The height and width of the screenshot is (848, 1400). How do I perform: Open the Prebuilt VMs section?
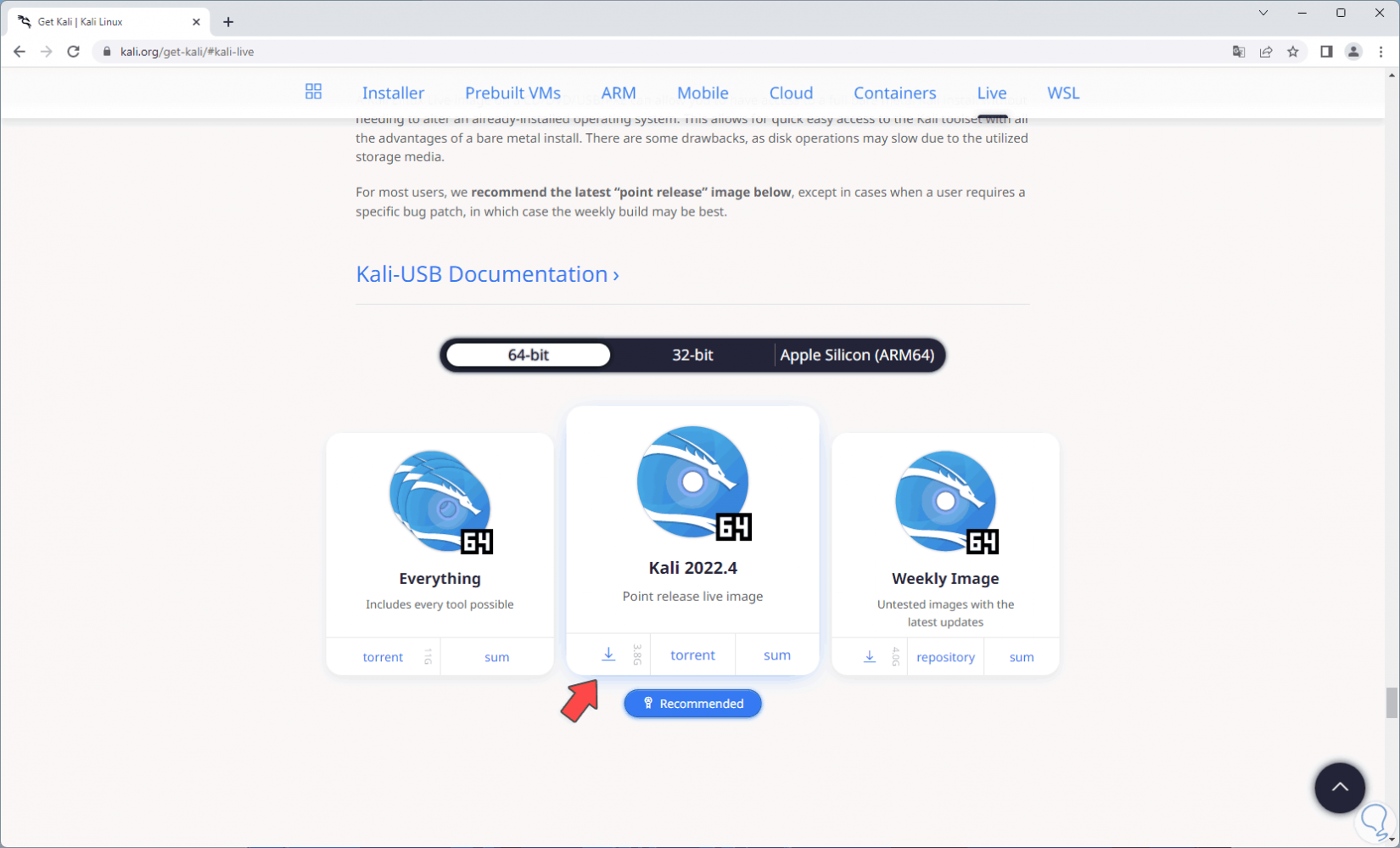[512, 93]
